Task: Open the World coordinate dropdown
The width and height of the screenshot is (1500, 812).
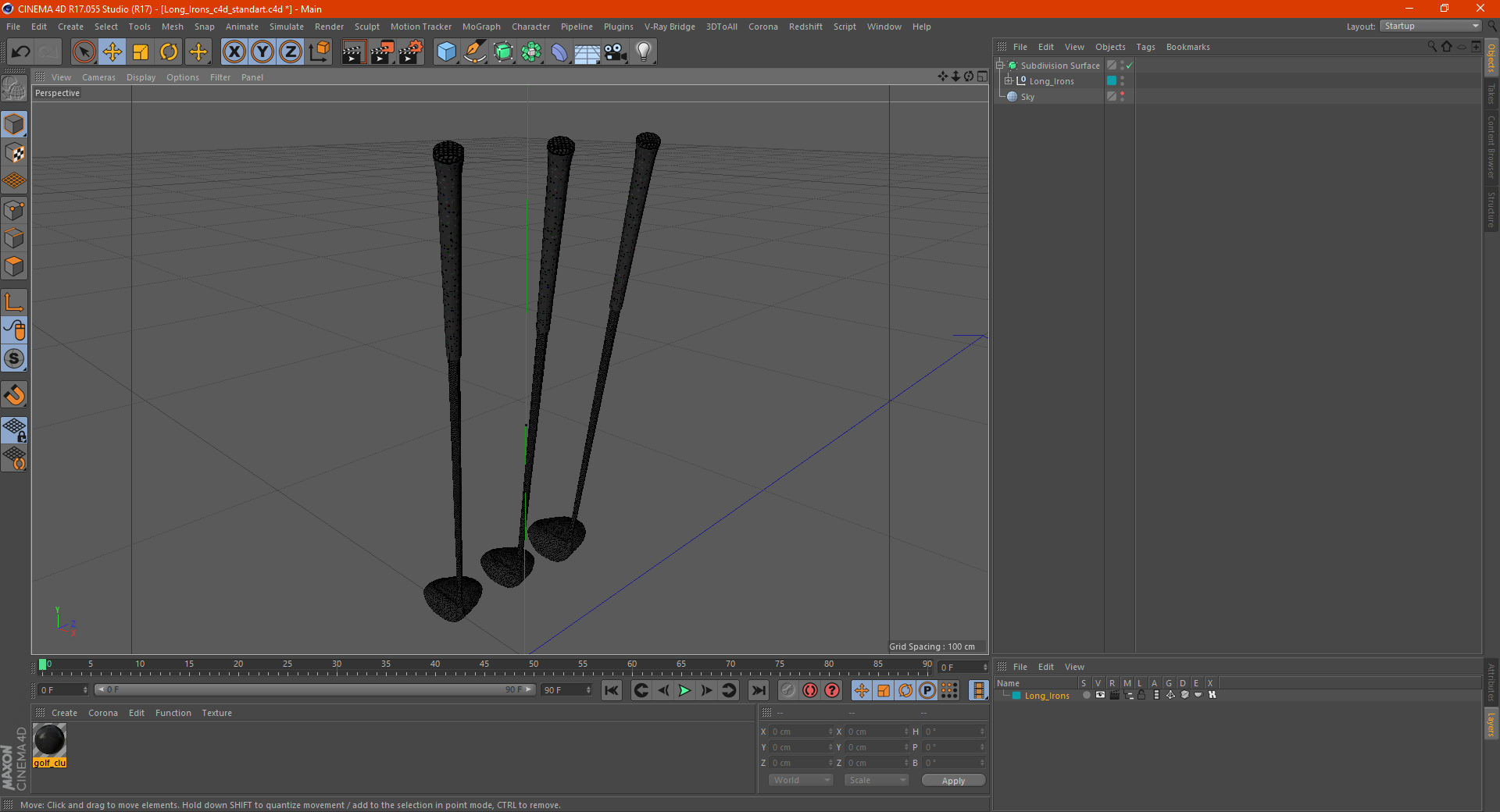Action: (801, 780)
